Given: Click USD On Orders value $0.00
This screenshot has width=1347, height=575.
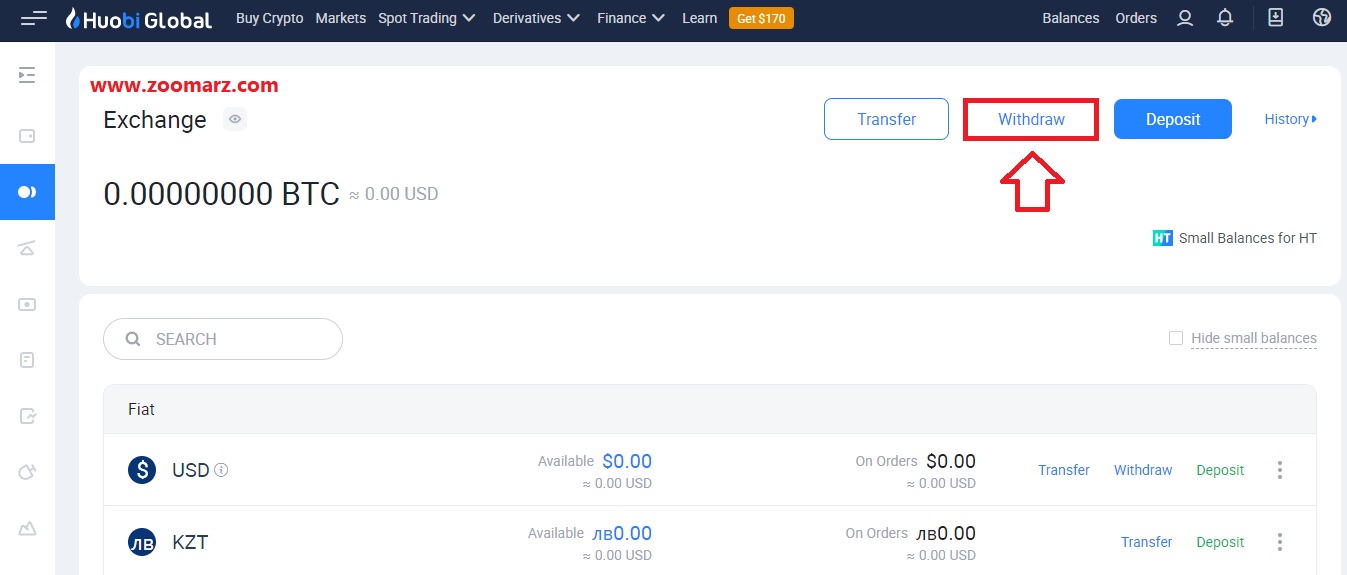Looking at the screenshot, I should 951,461.
